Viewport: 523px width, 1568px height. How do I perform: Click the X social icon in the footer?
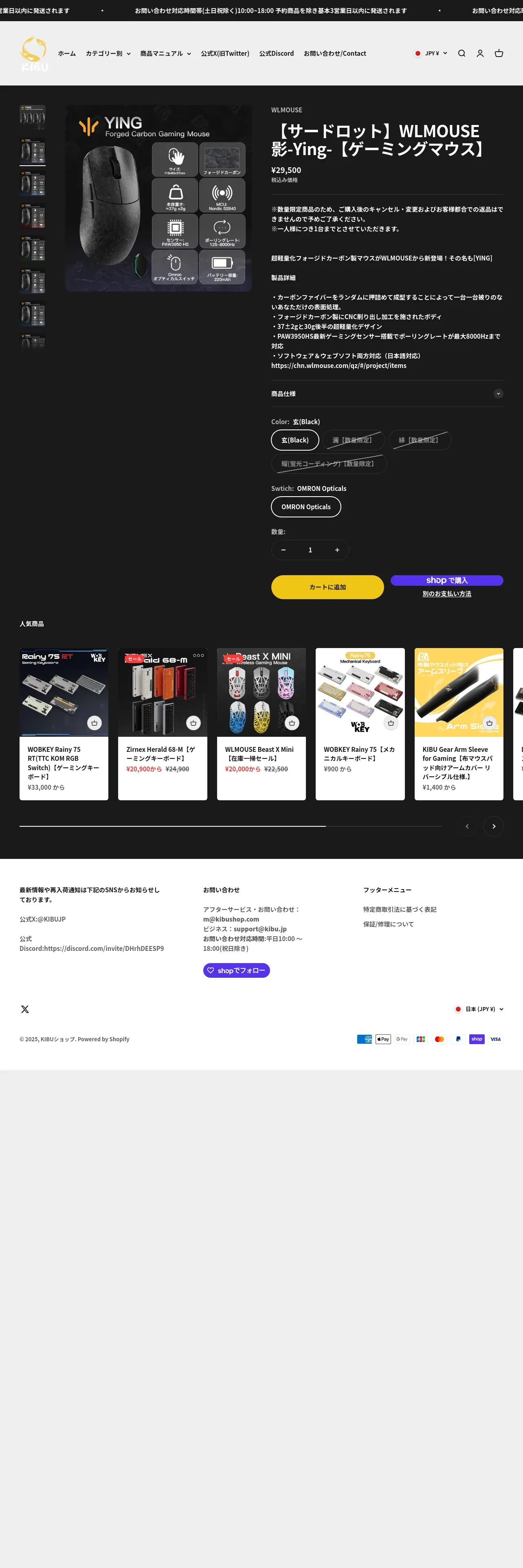point(25,1009)
